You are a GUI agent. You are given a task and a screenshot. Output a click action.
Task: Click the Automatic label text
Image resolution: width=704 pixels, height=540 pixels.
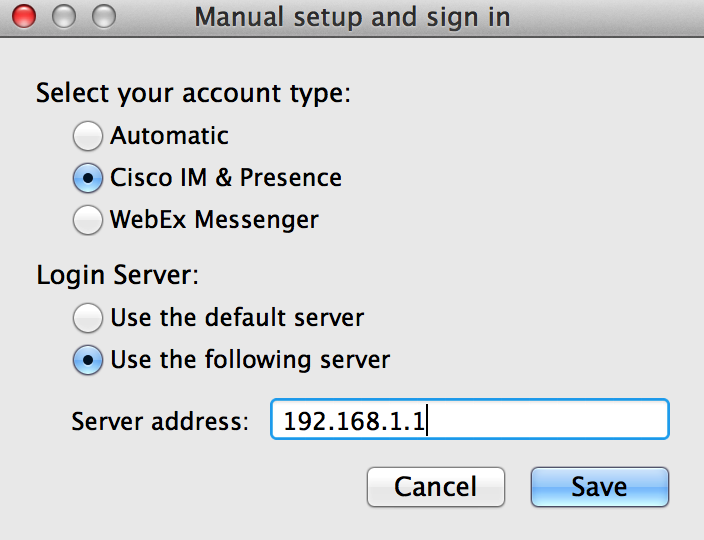(x=169, y=135)
